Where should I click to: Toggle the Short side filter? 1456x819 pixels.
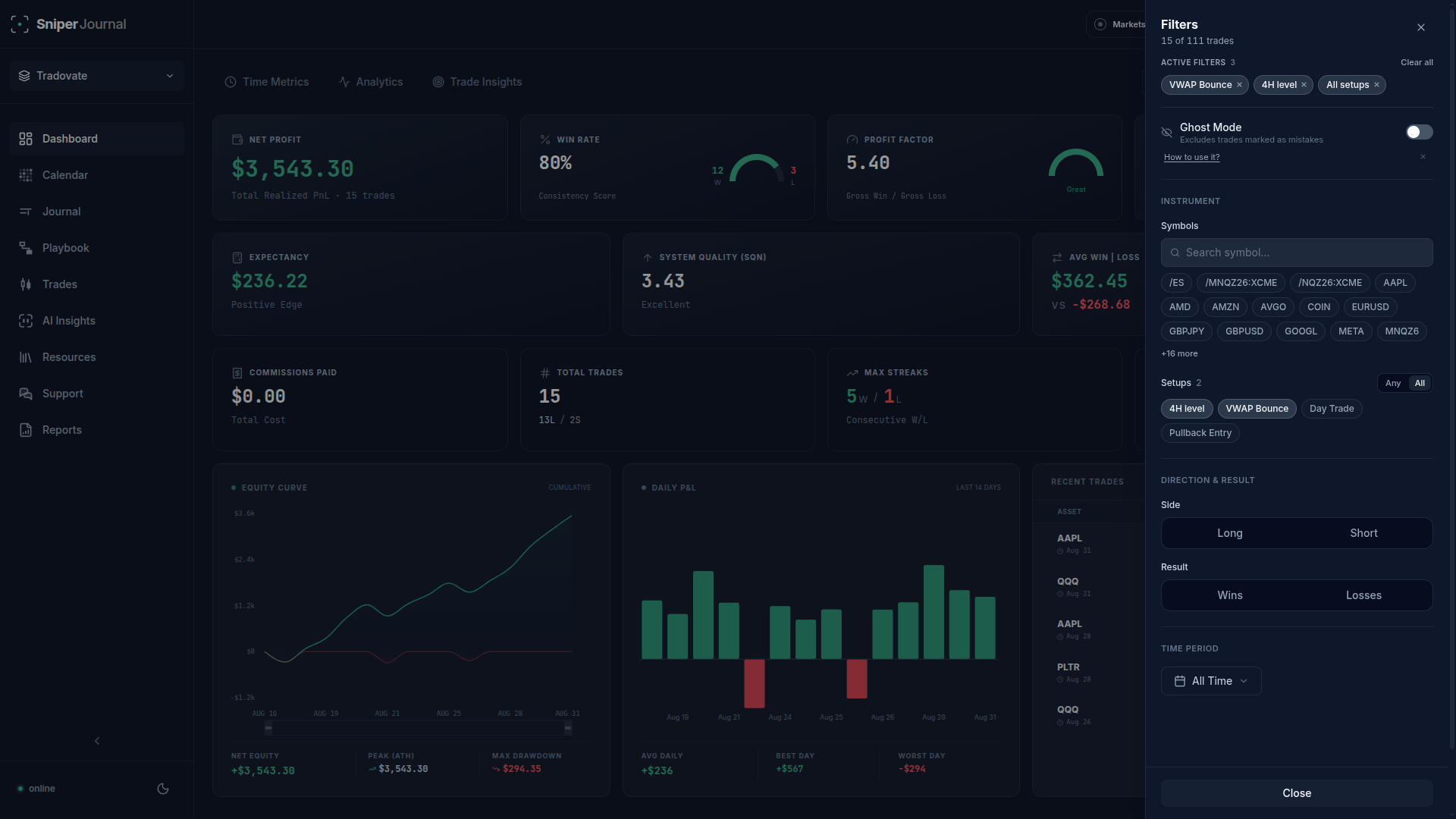[1363, 533]
